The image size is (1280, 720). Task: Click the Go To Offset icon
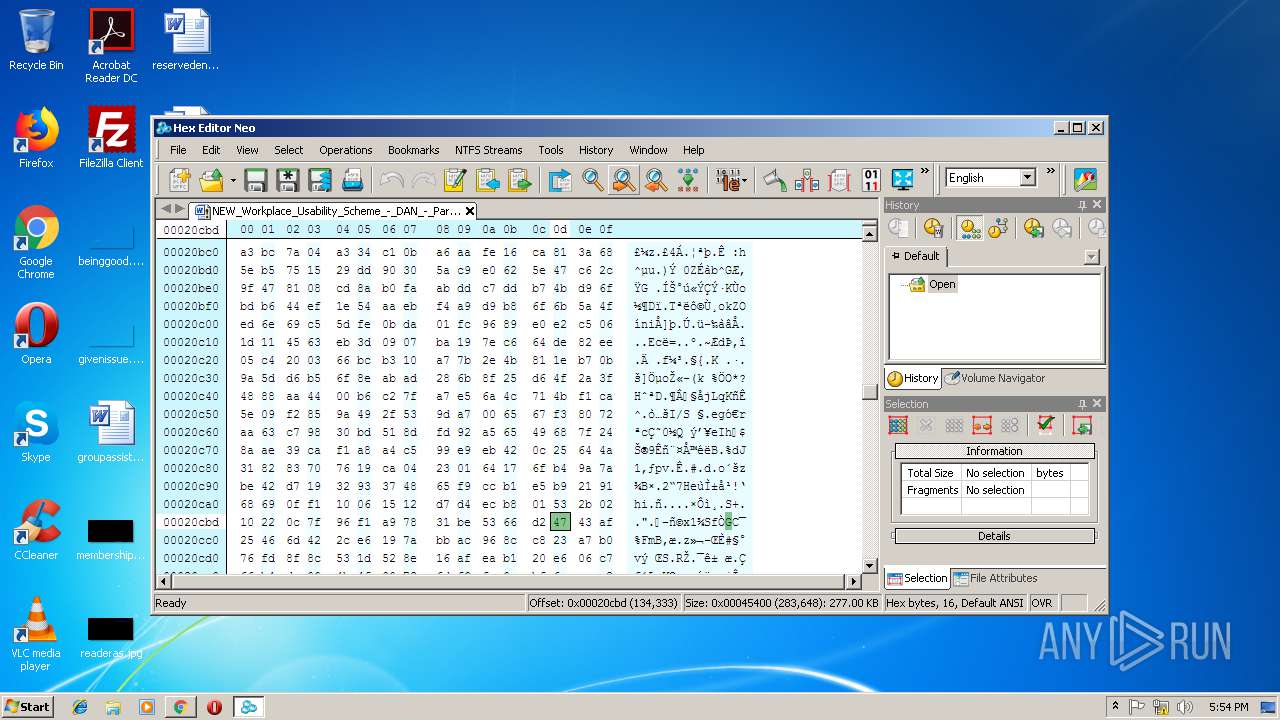(560, 180)
